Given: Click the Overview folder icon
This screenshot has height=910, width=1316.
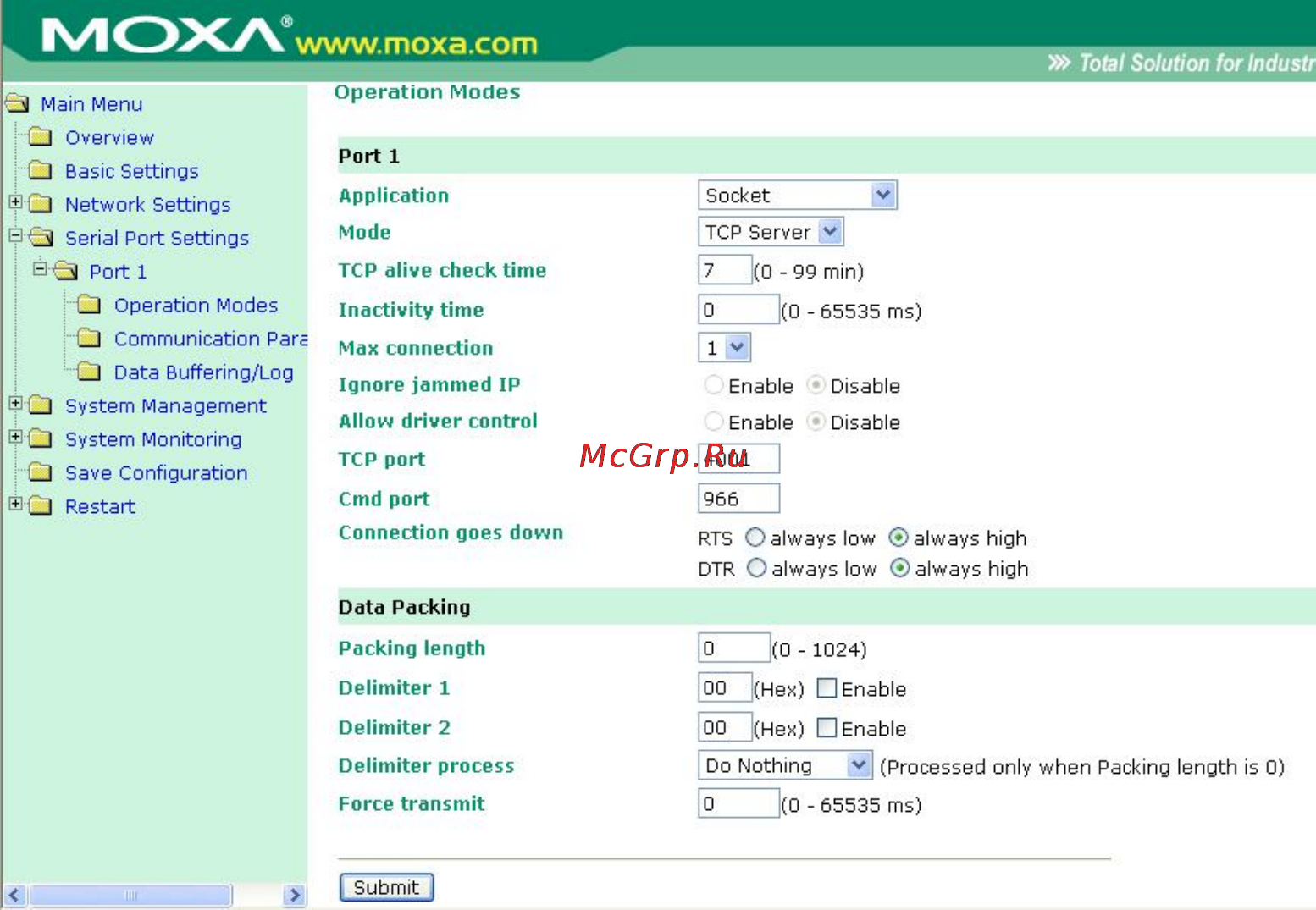Looking at the screenshot, I should (x=41, y=137).
